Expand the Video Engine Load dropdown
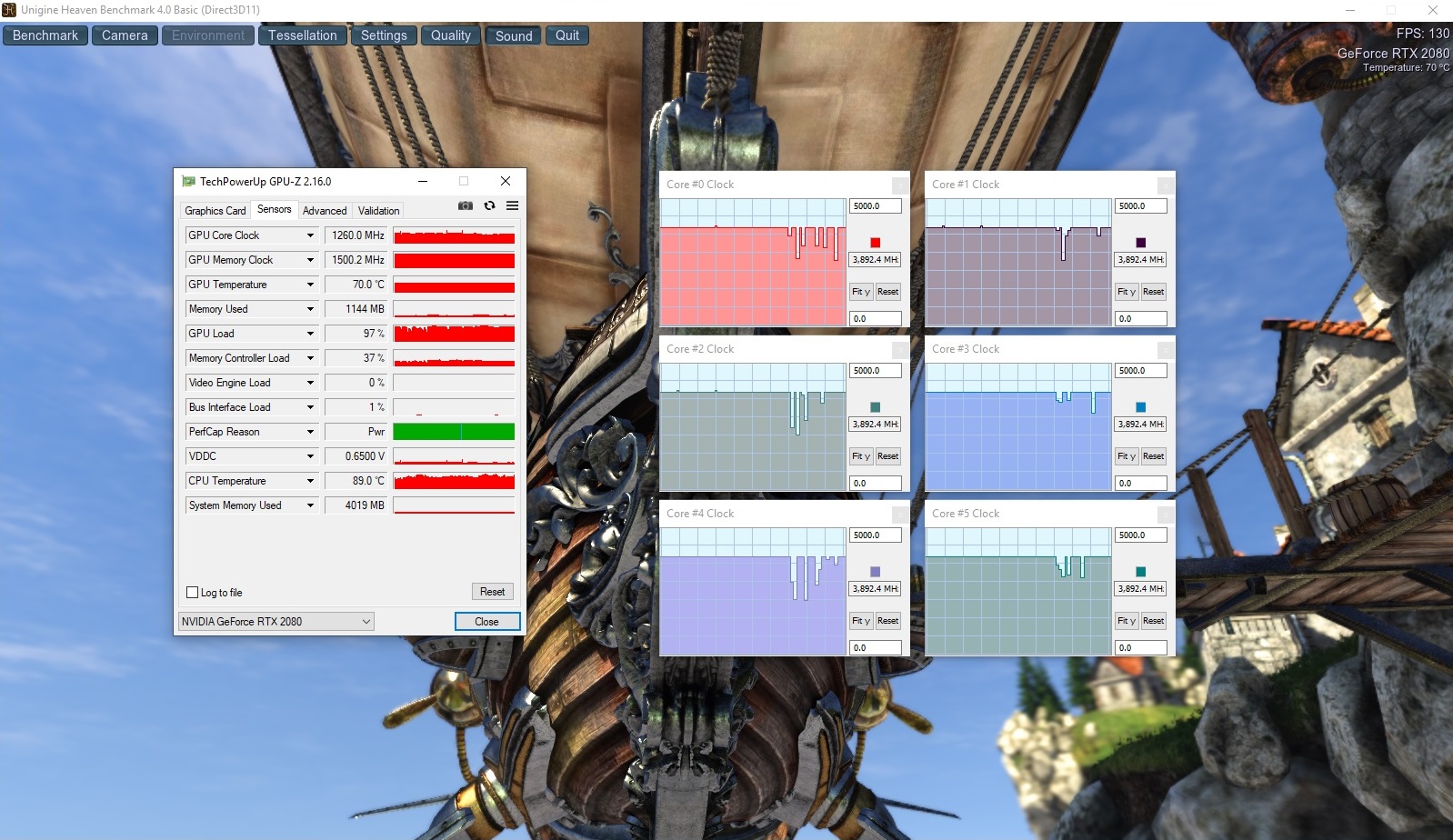The height and width of the screenshot is (840, 1453). [x=310, y=383]
